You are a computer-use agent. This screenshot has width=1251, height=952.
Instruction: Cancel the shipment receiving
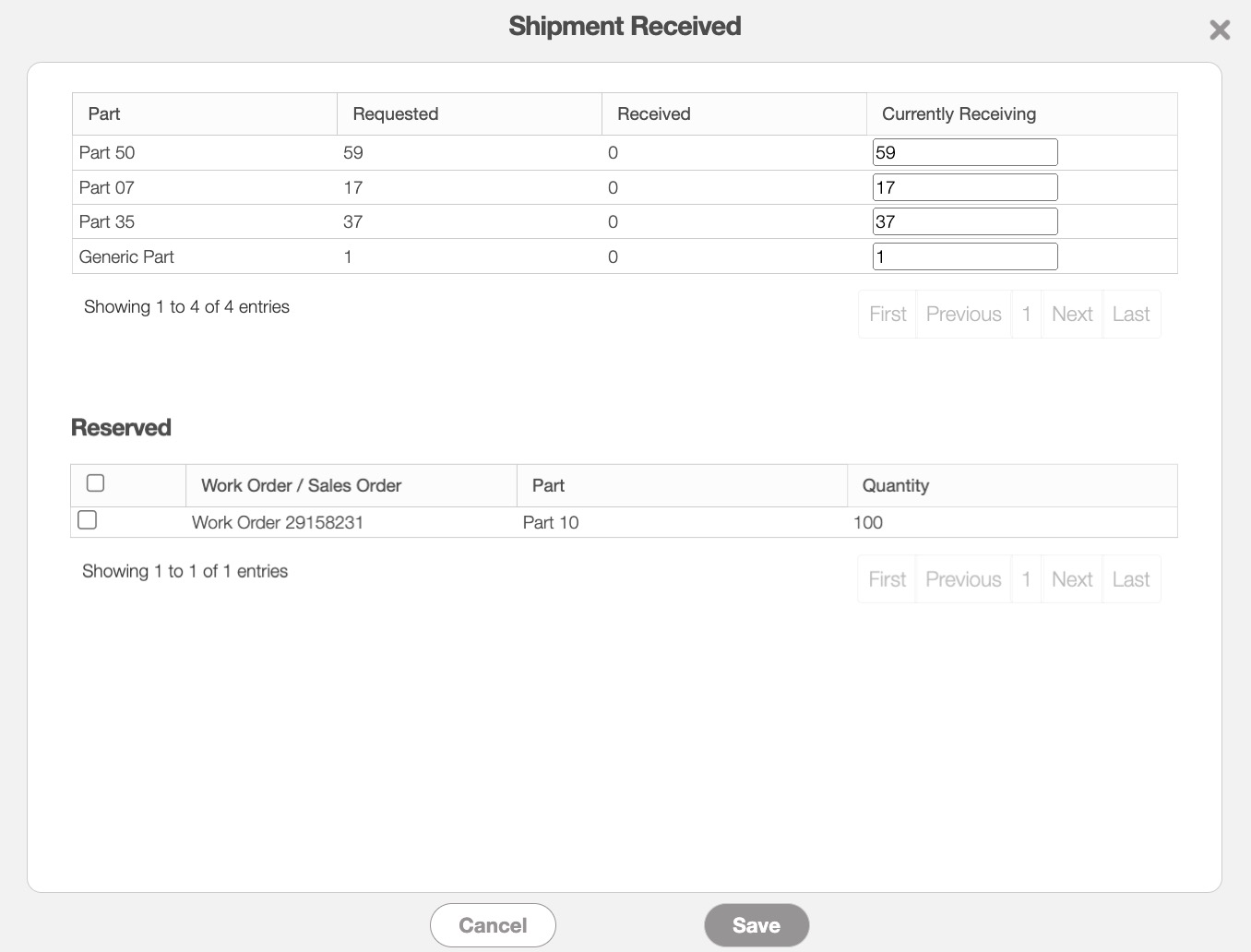[x=493, y=925]
